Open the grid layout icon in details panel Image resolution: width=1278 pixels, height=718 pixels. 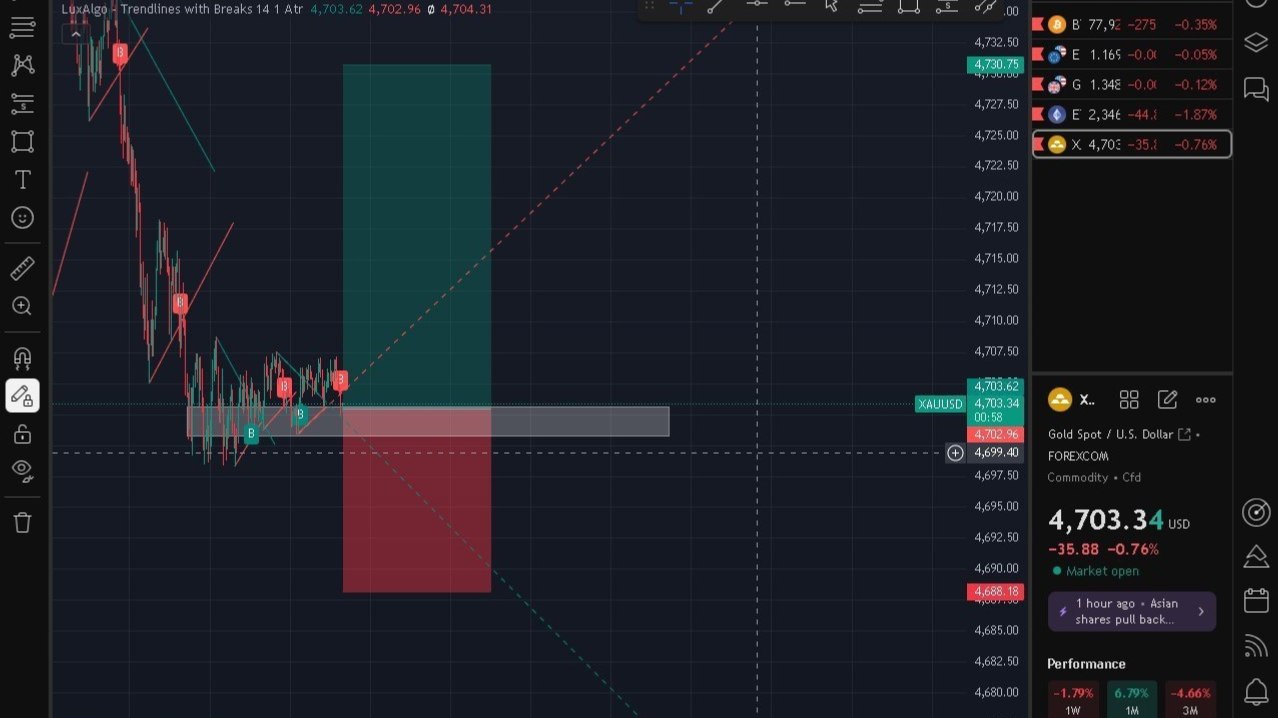1129,400
